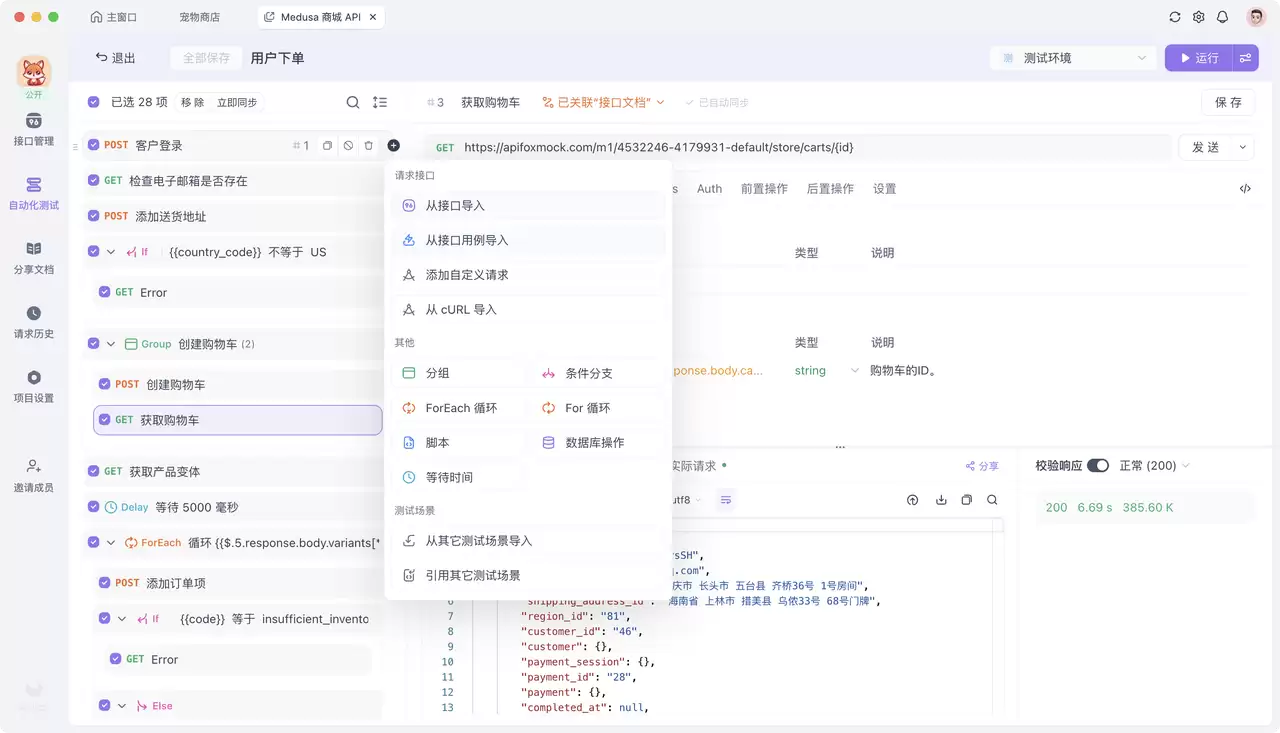
Task: Search within the response body
Action: click(x=992, y=500)
